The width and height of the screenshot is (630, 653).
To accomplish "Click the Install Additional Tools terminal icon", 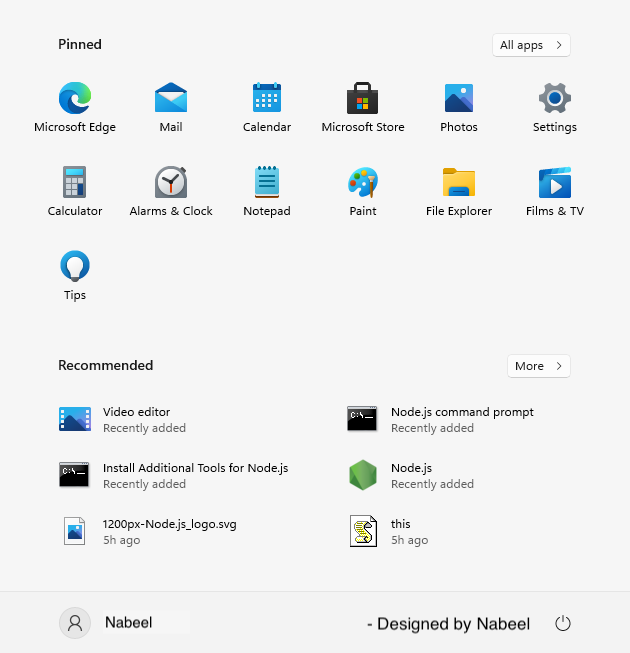I will (x=74, y=475).
